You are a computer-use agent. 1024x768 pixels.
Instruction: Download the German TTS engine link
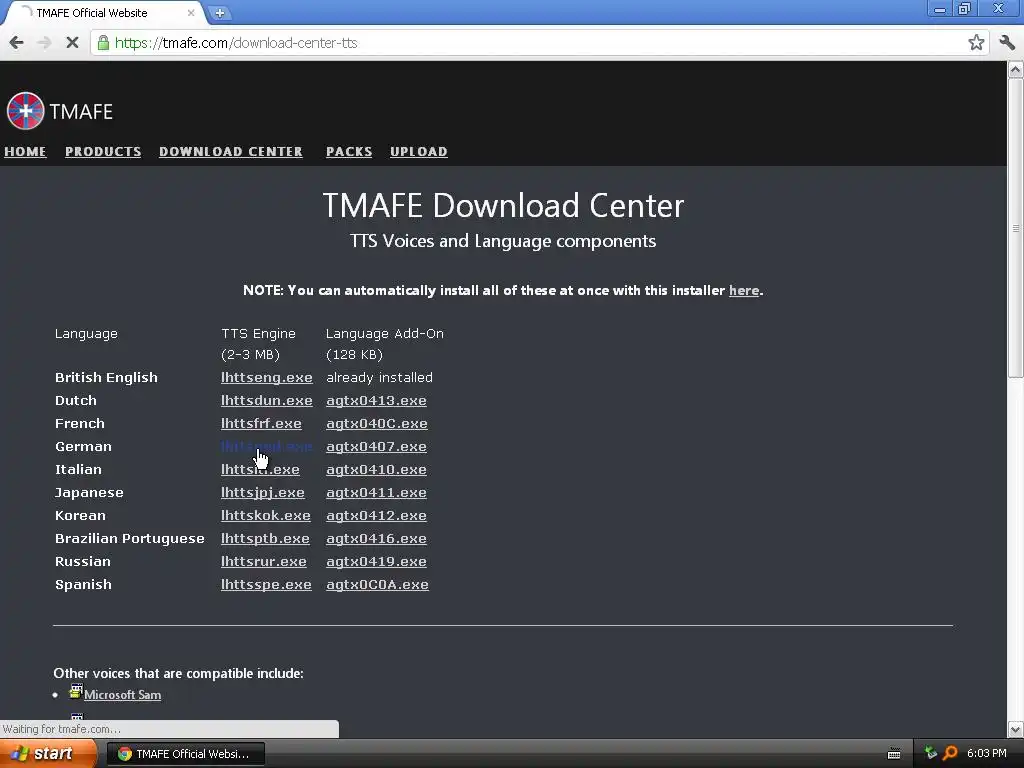(266, 447)
